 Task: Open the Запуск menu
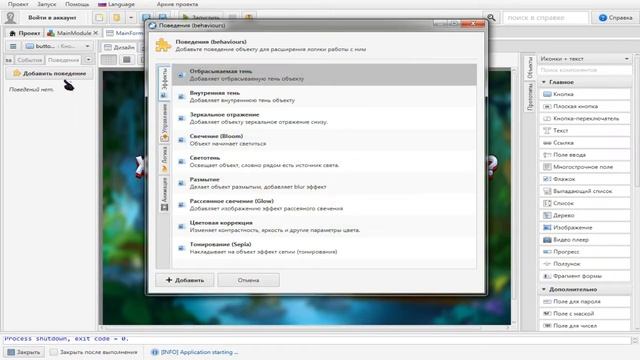coord(47,4)
